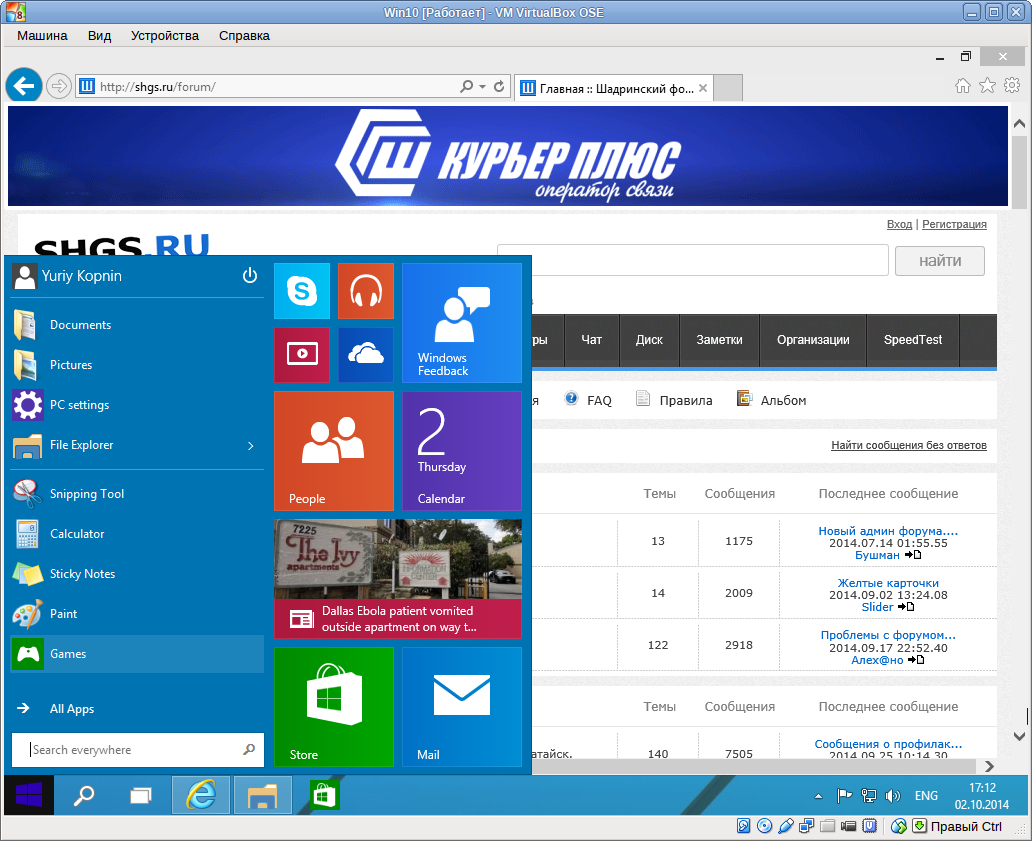Open volume speaker icon in tray

click(892, 796)
